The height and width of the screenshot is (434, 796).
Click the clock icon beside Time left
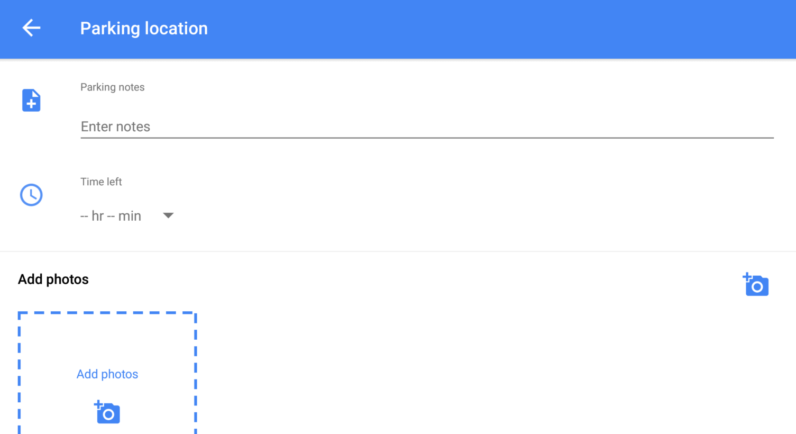point(31,195)
